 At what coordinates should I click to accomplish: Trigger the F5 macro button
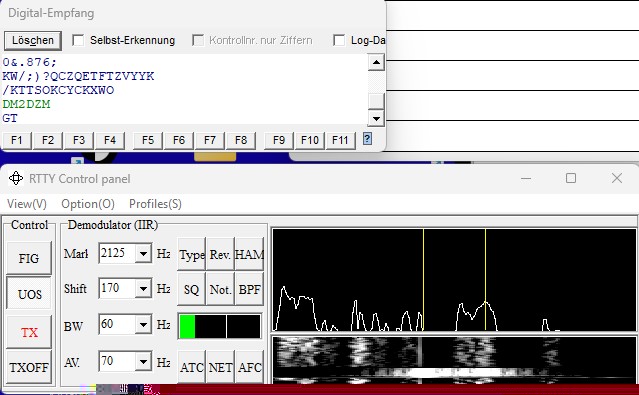tap(148, 141)
